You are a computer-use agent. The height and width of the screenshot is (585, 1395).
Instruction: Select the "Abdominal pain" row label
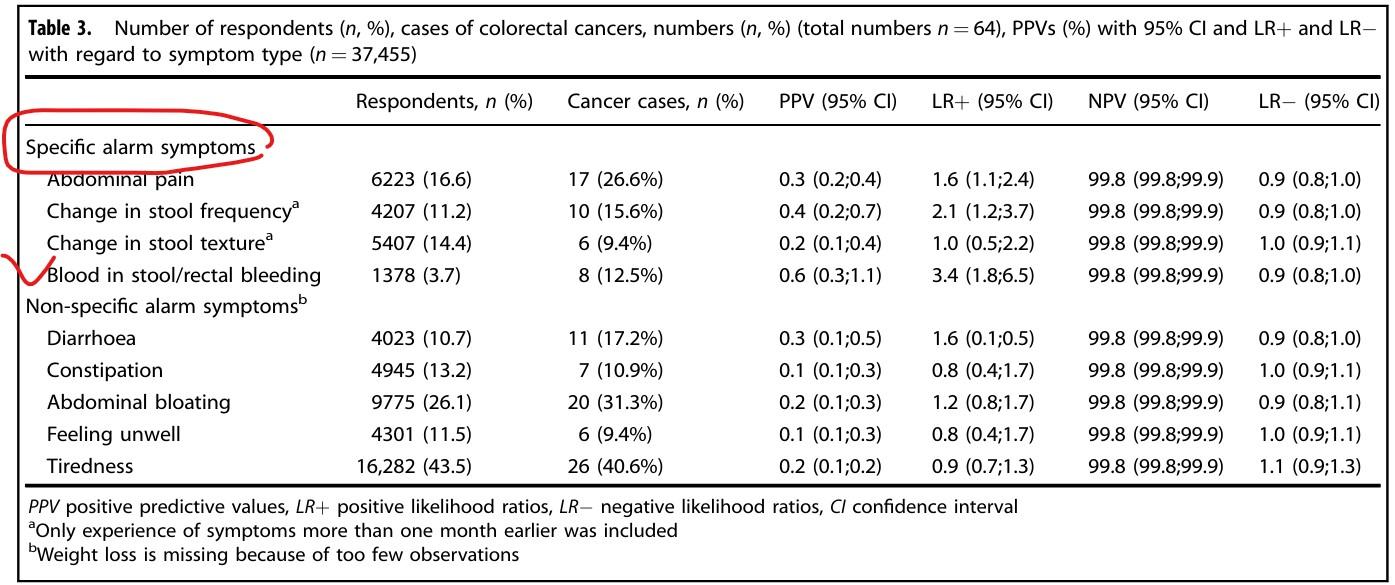point(121,180)
